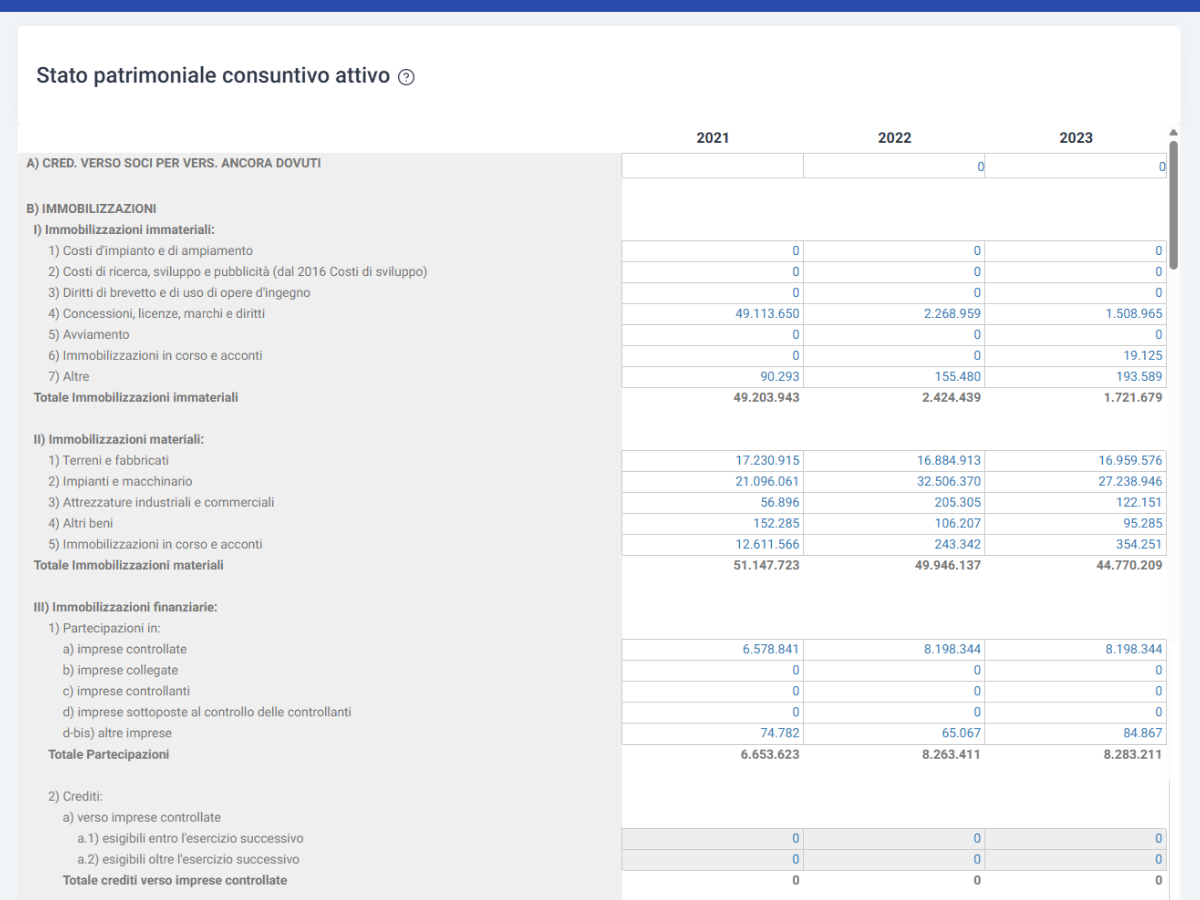
Task: Click value 16.959.576 for Terreni 2023
Action: (1131, 461)
